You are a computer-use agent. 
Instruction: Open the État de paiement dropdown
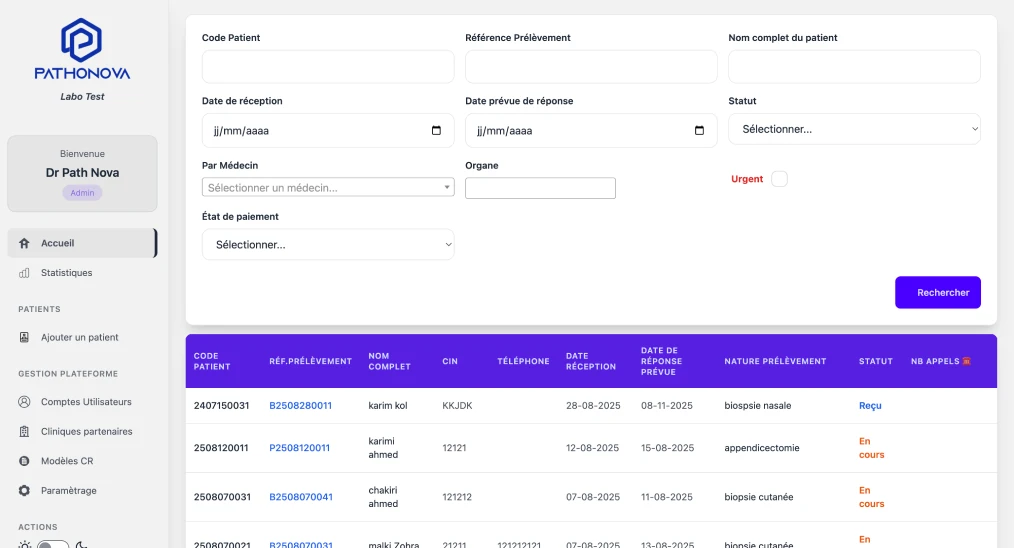click(328, 245)
